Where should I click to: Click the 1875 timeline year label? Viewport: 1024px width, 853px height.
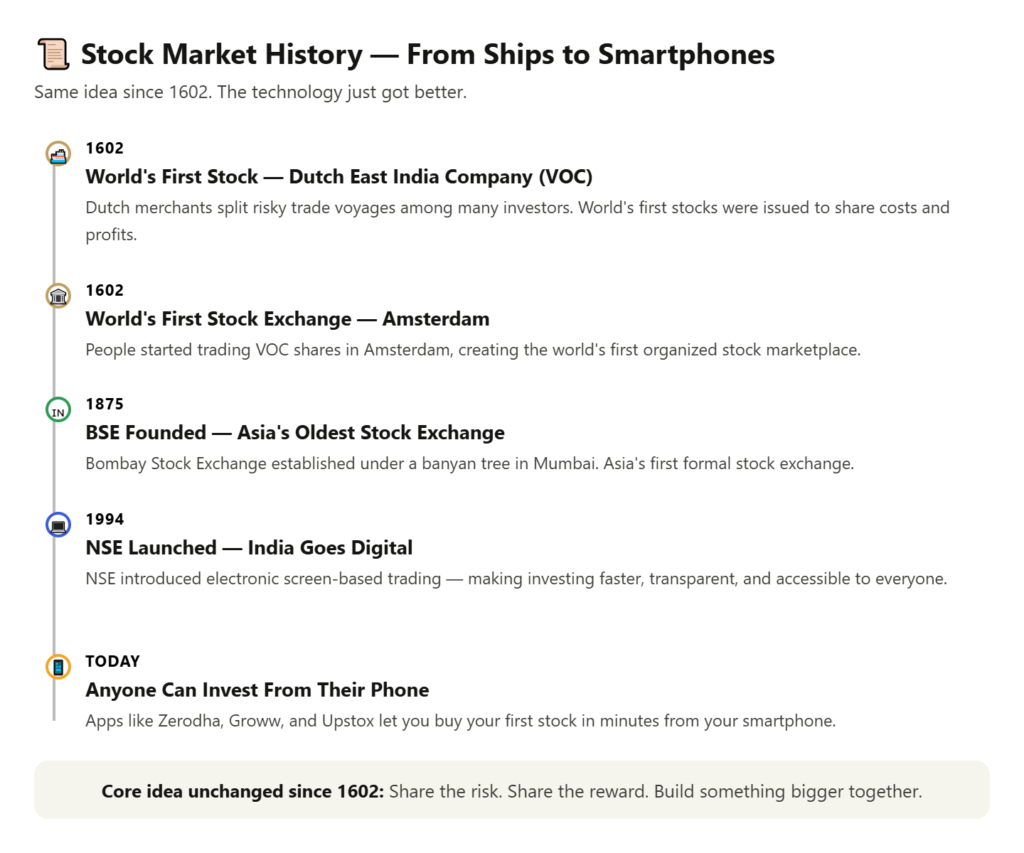(104, 404)
